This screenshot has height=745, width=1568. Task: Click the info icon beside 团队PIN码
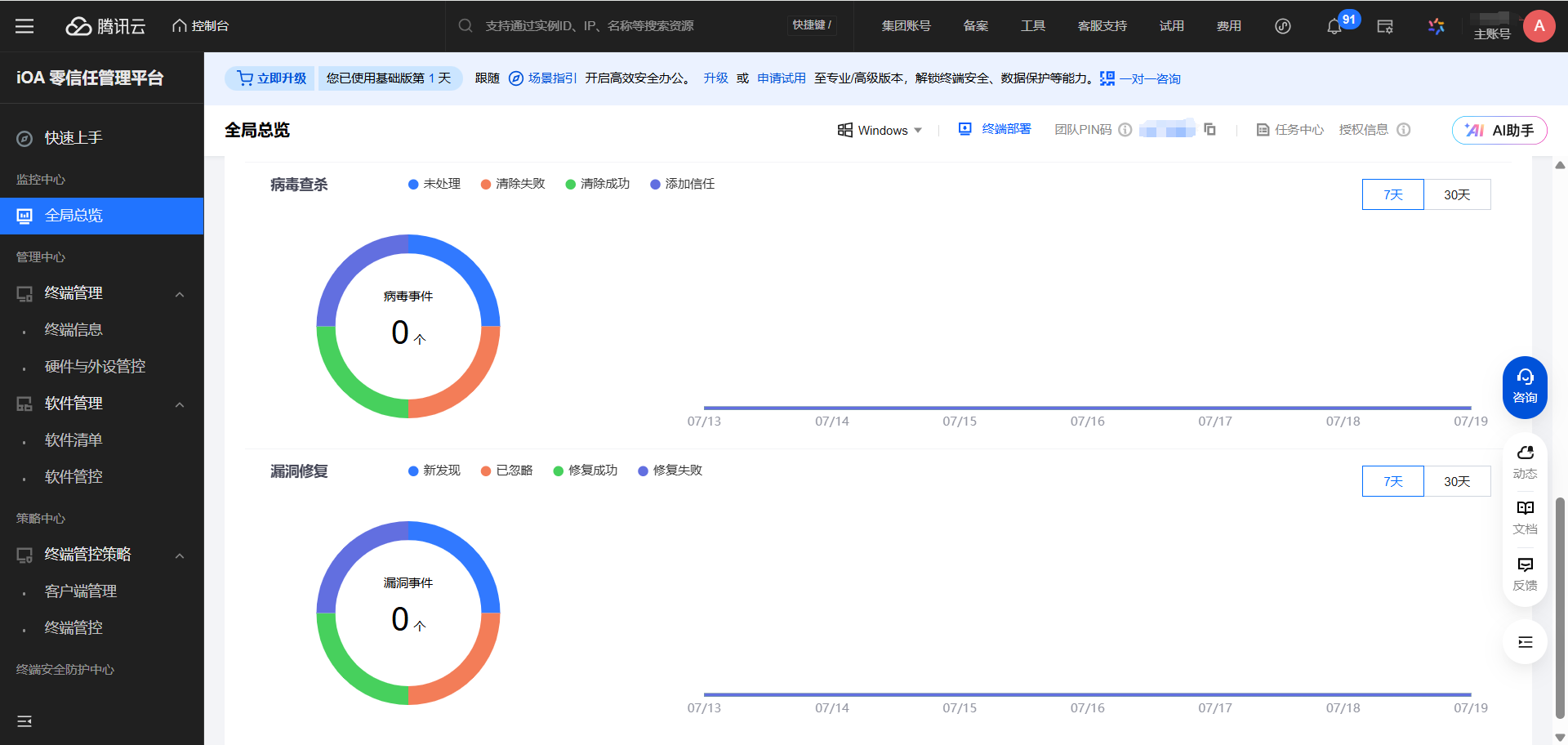coord(1125,130)
